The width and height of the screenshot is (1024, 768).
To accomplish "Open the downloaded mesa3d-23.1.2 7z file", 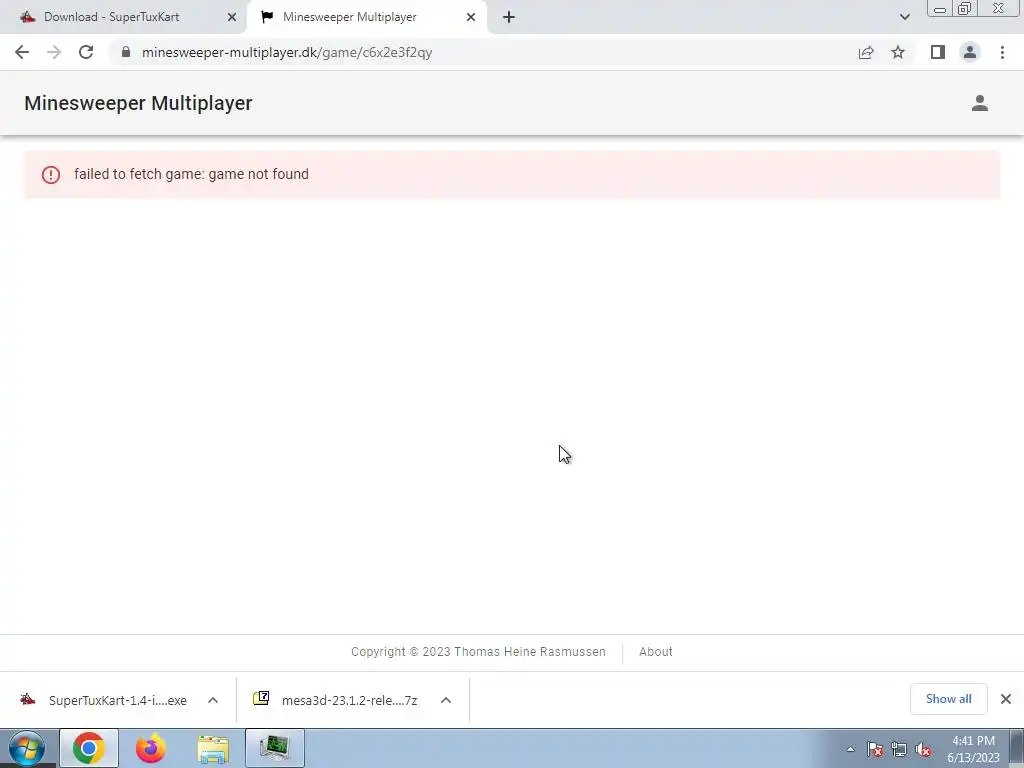I will click(x=336, y=700).
